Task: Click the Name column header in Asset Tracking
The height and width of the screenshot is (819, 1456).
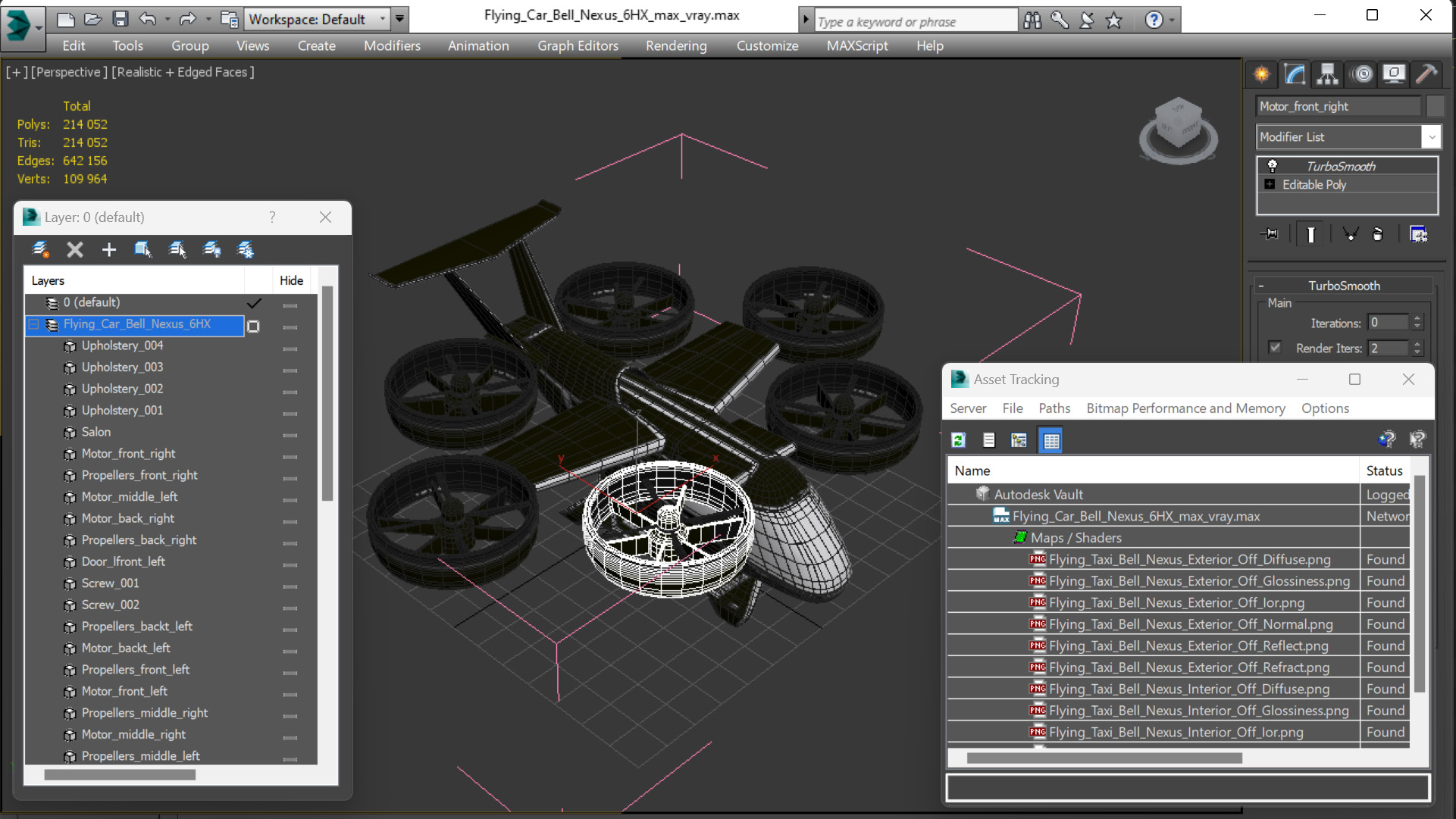Action: click(x=1153, y=470)
